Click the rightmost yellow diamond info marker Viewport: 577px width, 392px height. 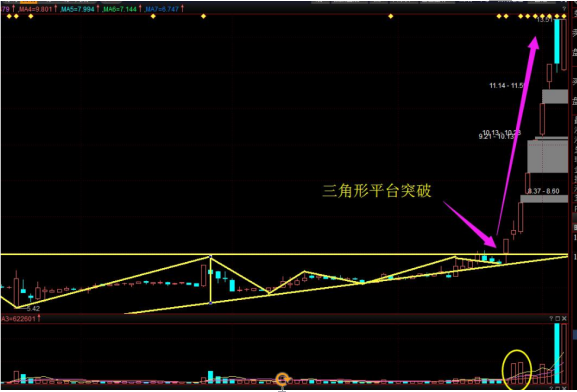564,16
